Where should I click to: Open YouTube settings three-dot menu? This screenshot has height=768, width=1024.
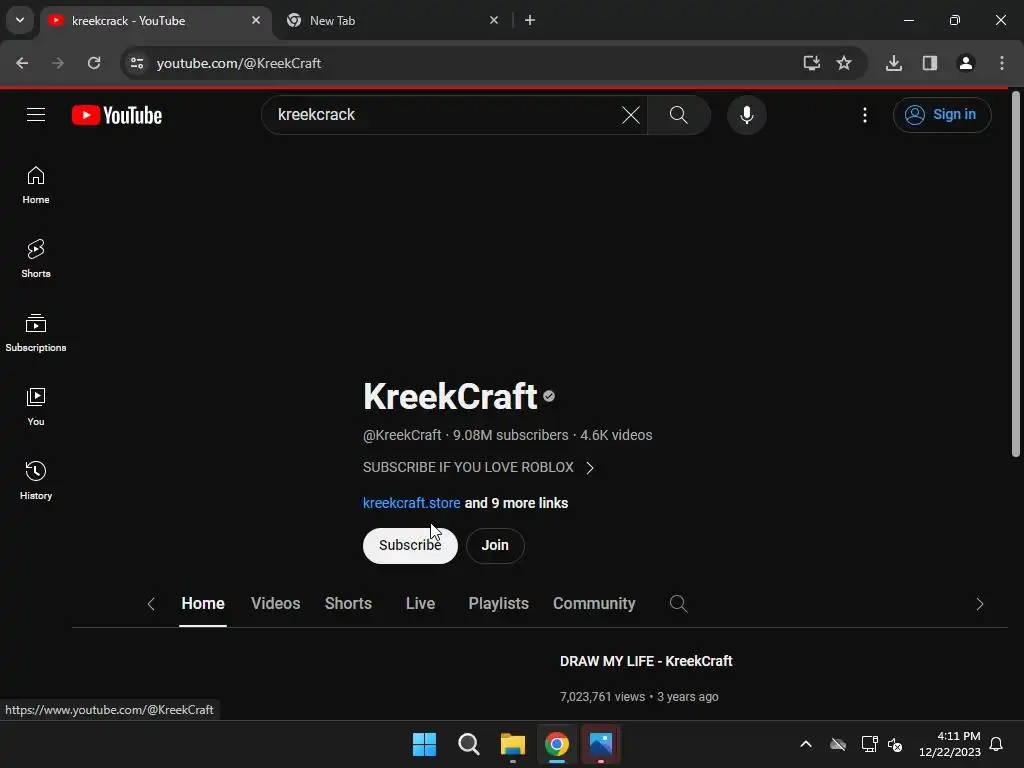865,115
